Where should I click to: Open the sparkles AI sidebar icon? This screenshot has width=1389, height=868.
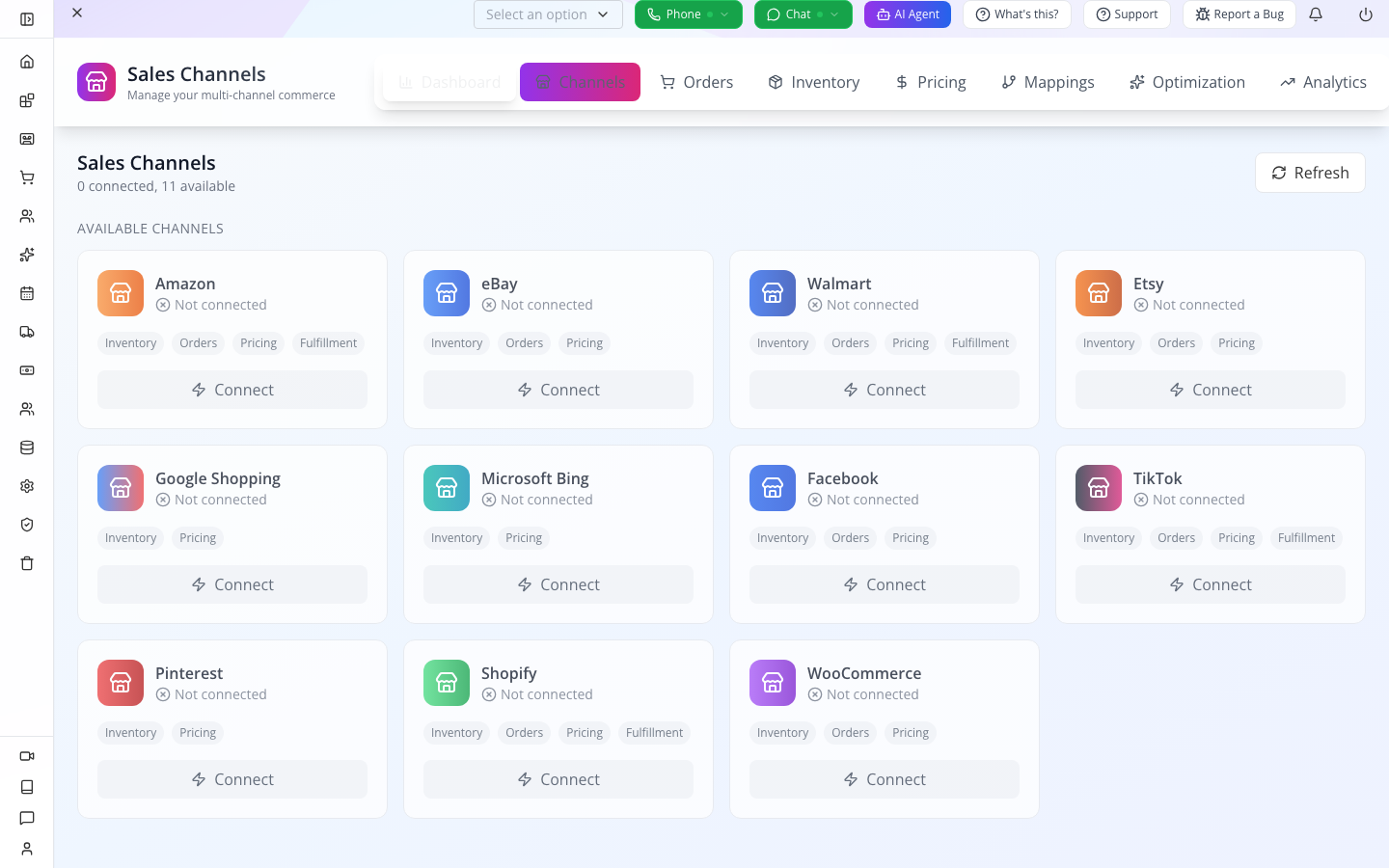click(x=27, y=255)
